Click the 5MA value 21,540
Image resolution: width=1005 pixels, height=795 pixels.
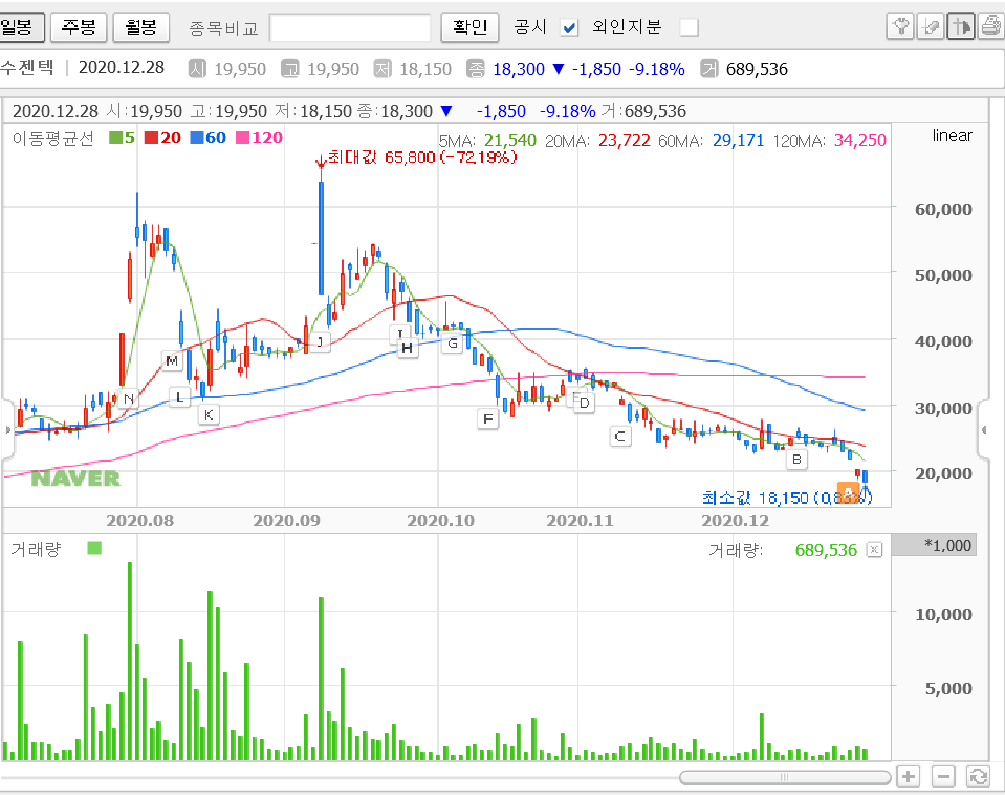point(510,140)
